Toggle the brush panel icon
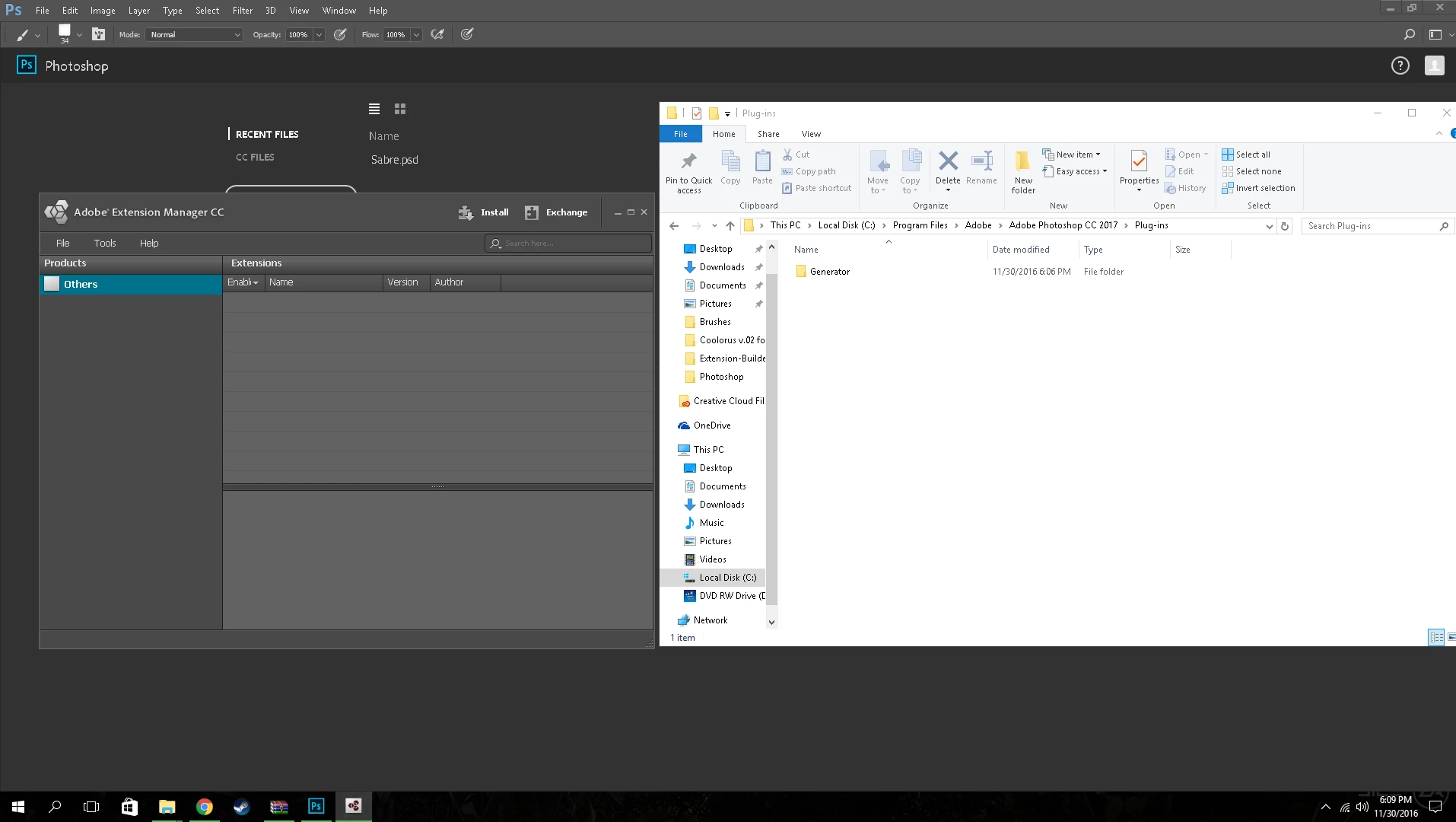Image resolution: width=1456 pixels, height=822 pixels. pyautogui.click(x=98, y=34)
